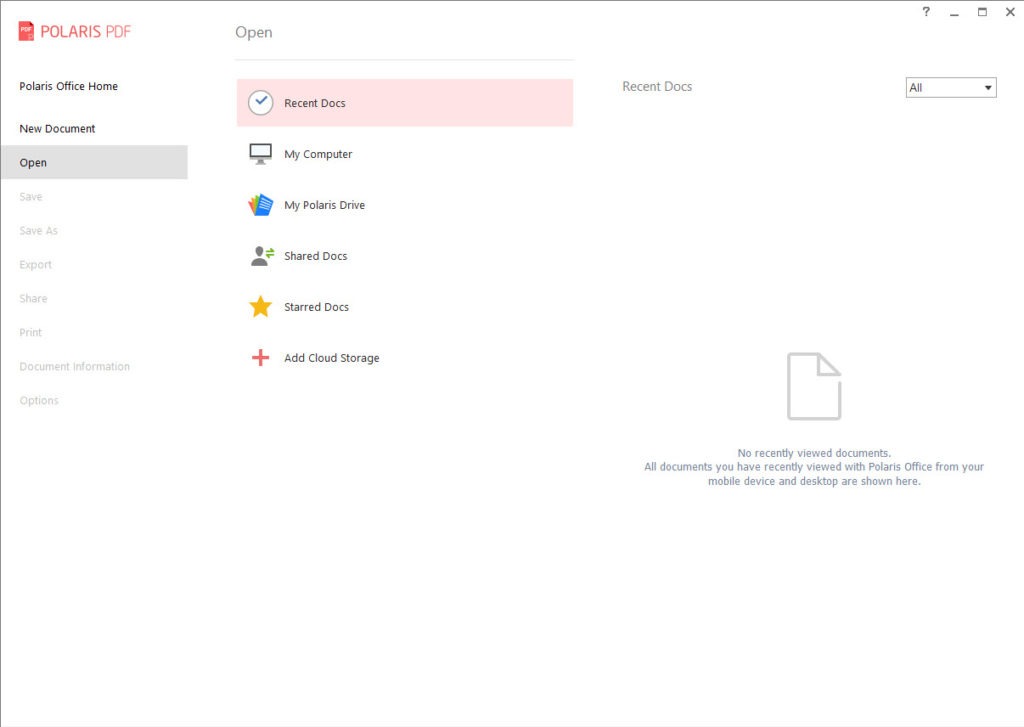Click the 'Open' page heading

(254, 33)
